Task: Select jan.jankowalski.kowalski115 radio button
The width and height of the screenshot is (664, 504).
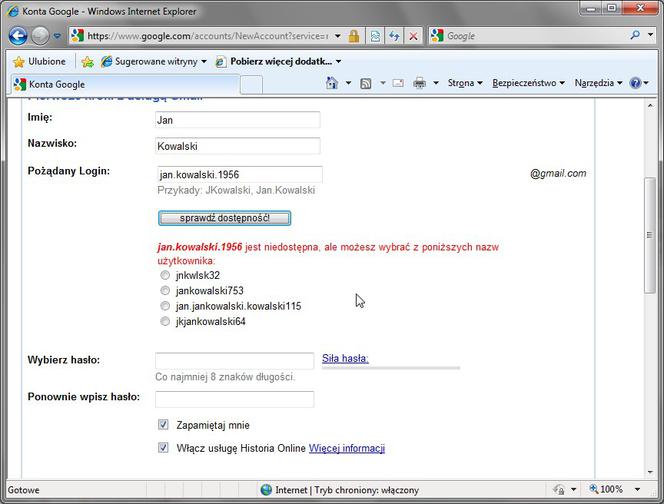Action: (165, 306)
